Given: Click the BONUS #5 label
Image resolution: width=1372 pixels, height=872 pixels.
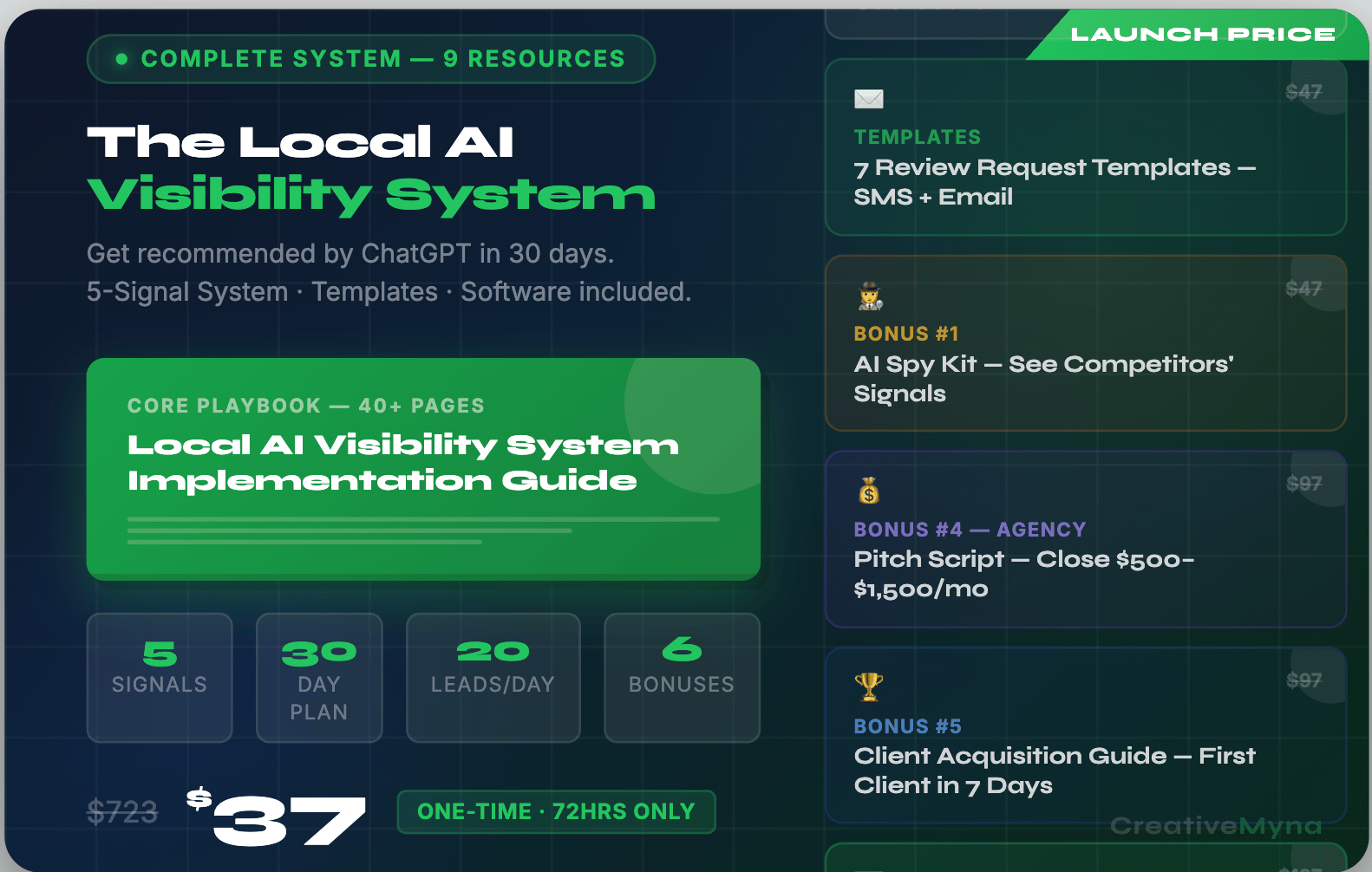Looking at the screenshot, I should [908, 726].
